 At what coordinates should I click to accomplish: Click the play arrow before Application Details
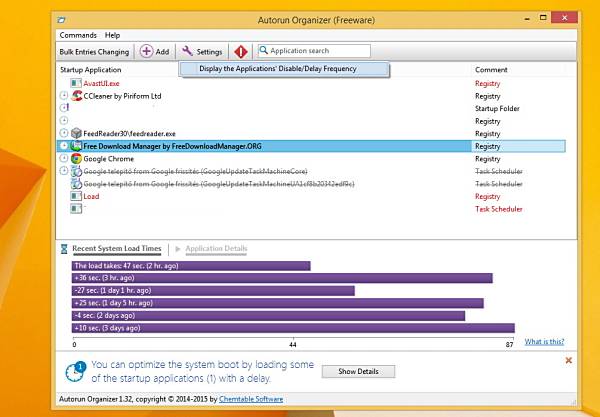click(178, 249)
